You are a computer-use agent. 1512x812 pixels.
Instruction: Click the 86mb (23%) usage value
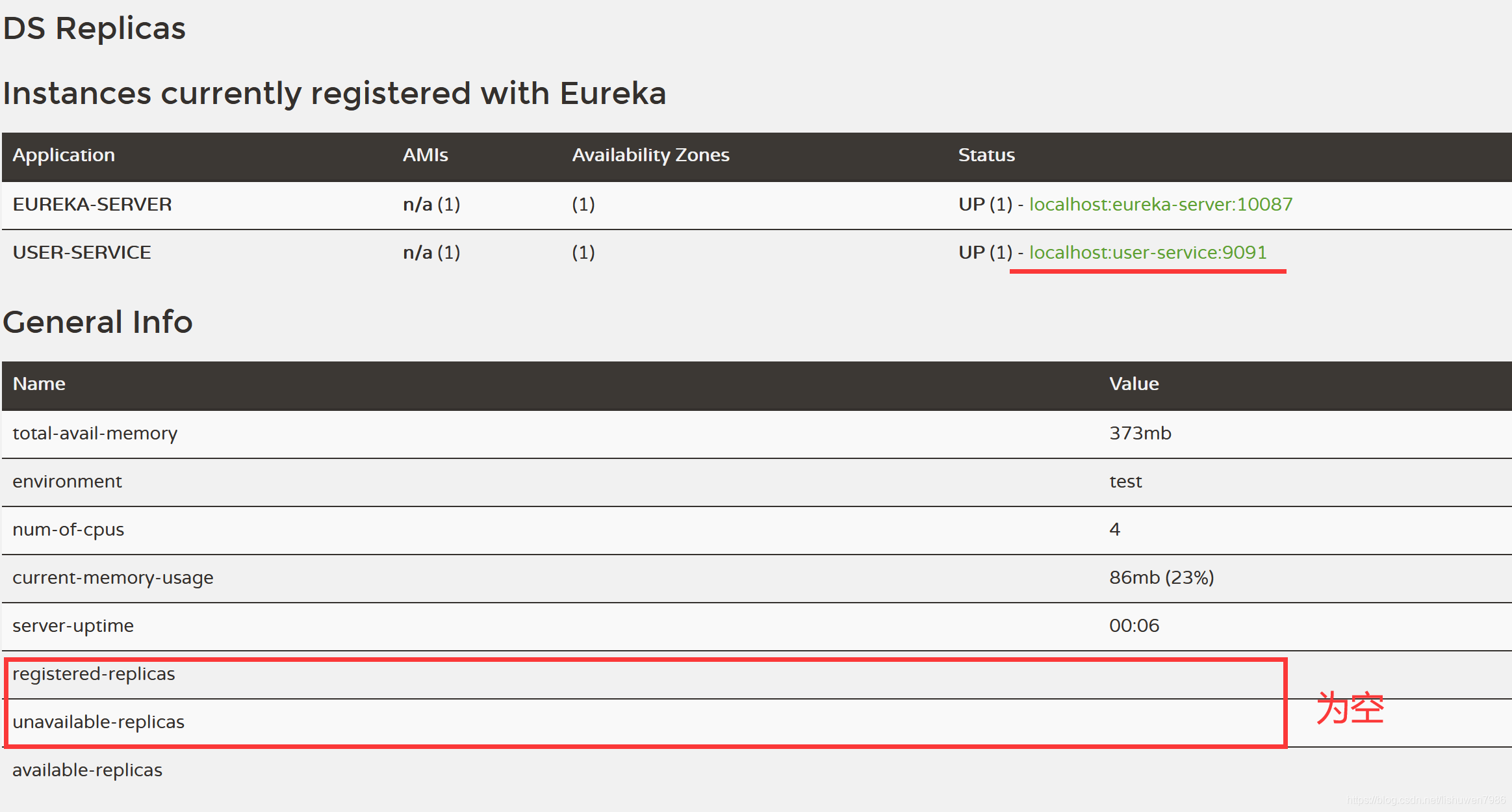(1161, 577)
